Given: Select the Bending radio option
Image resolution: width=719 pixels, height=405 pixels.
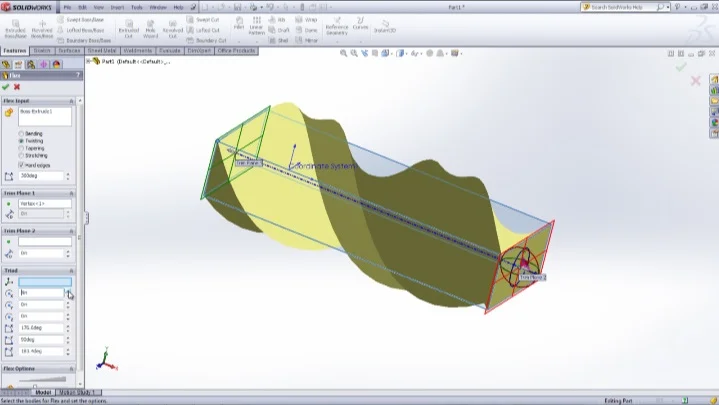Looking at the screenshot, I should tap(21, 133).
